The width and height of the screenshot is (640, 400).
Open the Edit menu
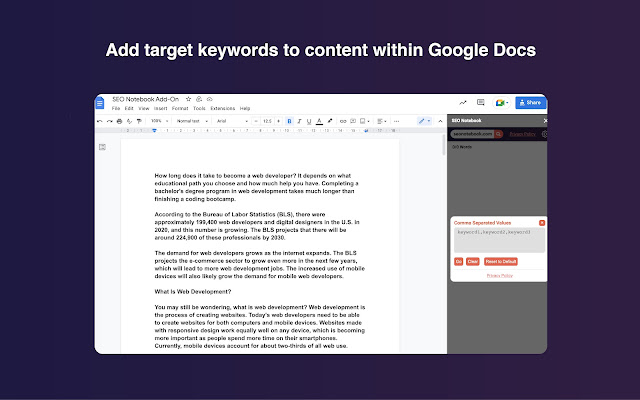129,109
